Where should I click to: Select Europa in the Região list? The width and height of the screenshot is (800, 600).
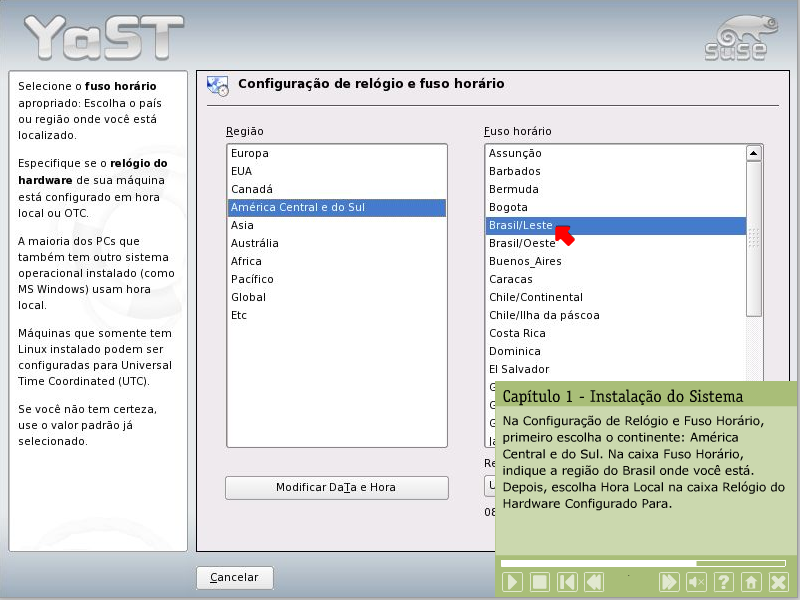[x=250, y=154]
